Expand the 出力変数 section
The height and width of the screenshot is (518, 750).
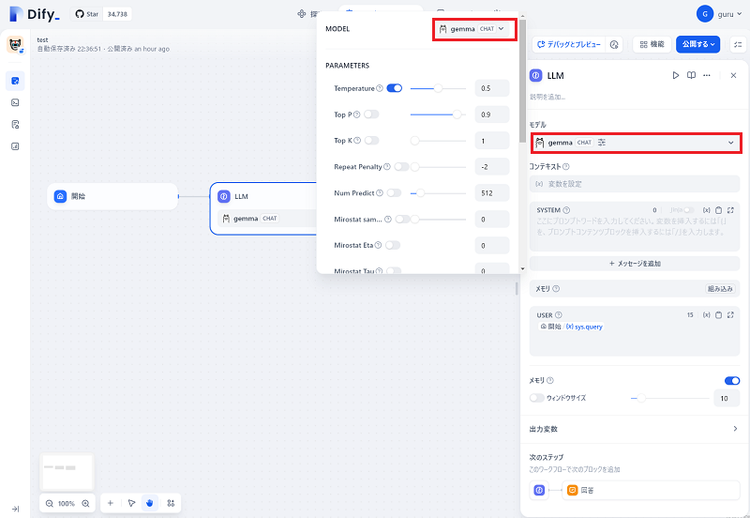(x=635, y=429)
